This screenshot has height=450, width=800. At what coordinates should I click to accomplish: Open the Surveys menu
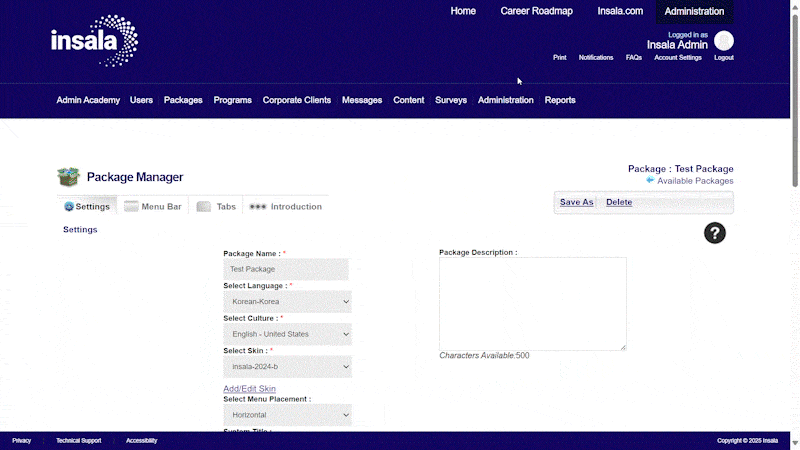[x=451, y=100]
